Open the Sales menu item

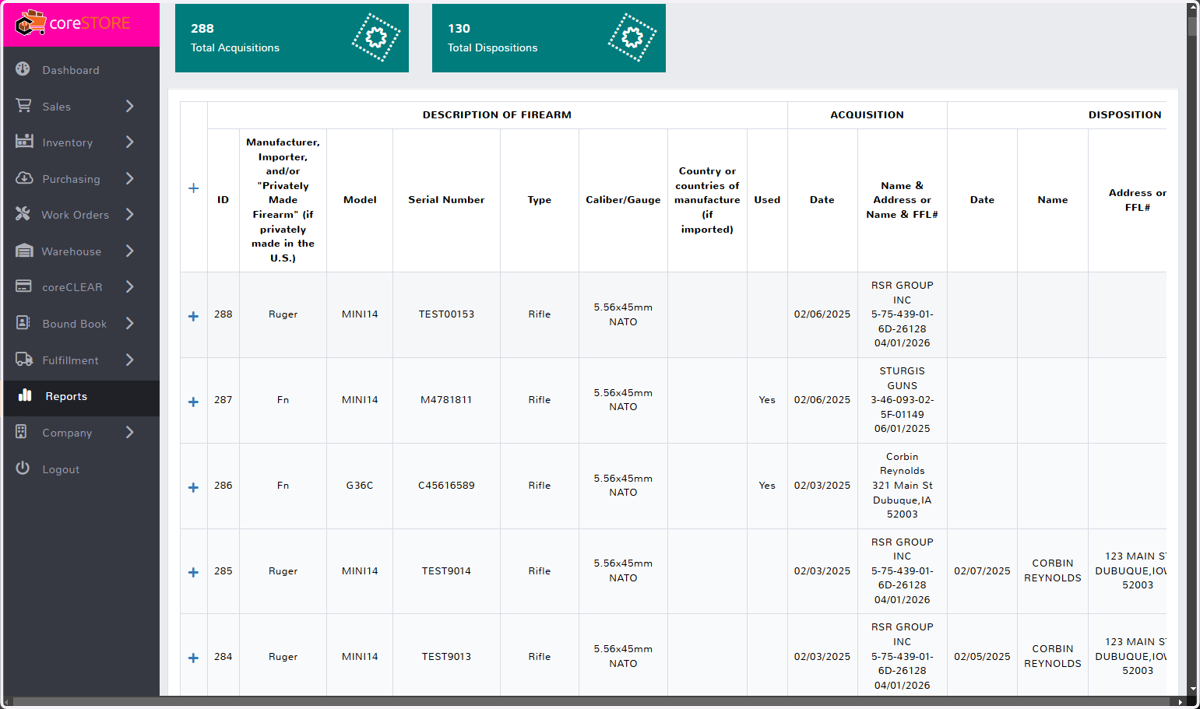click(x=80, y=106)
